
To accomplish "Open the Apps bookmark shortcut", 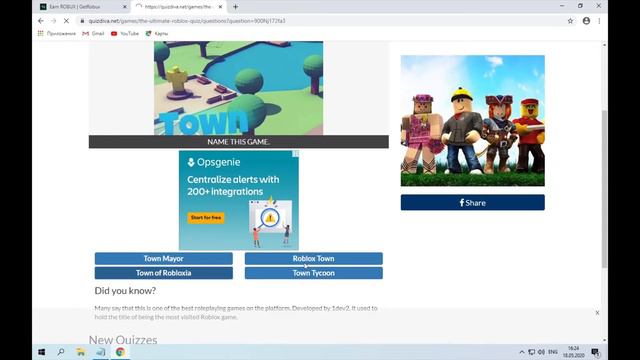I will click(57, 33).
